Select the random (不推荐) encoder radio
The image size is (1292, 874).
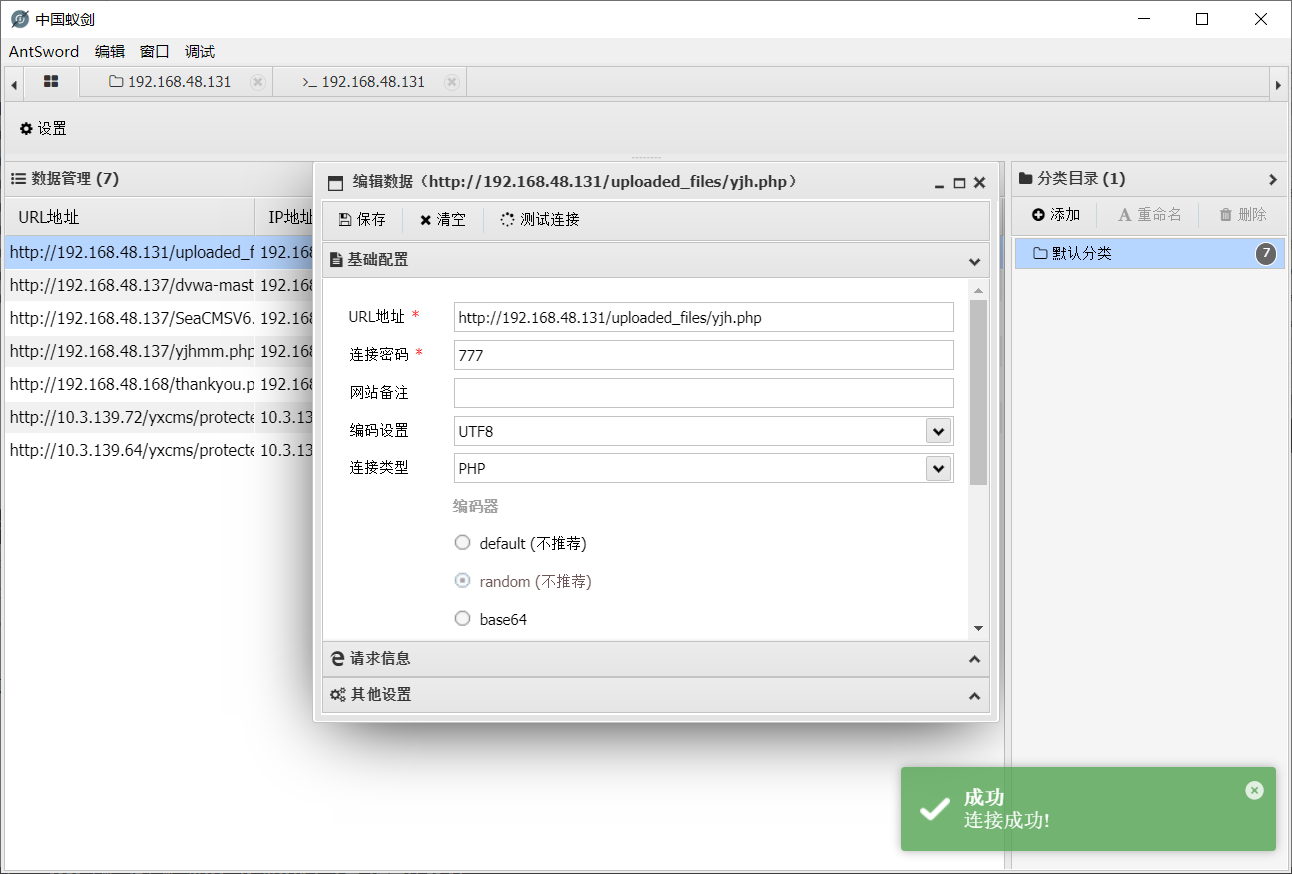[462, 580]
